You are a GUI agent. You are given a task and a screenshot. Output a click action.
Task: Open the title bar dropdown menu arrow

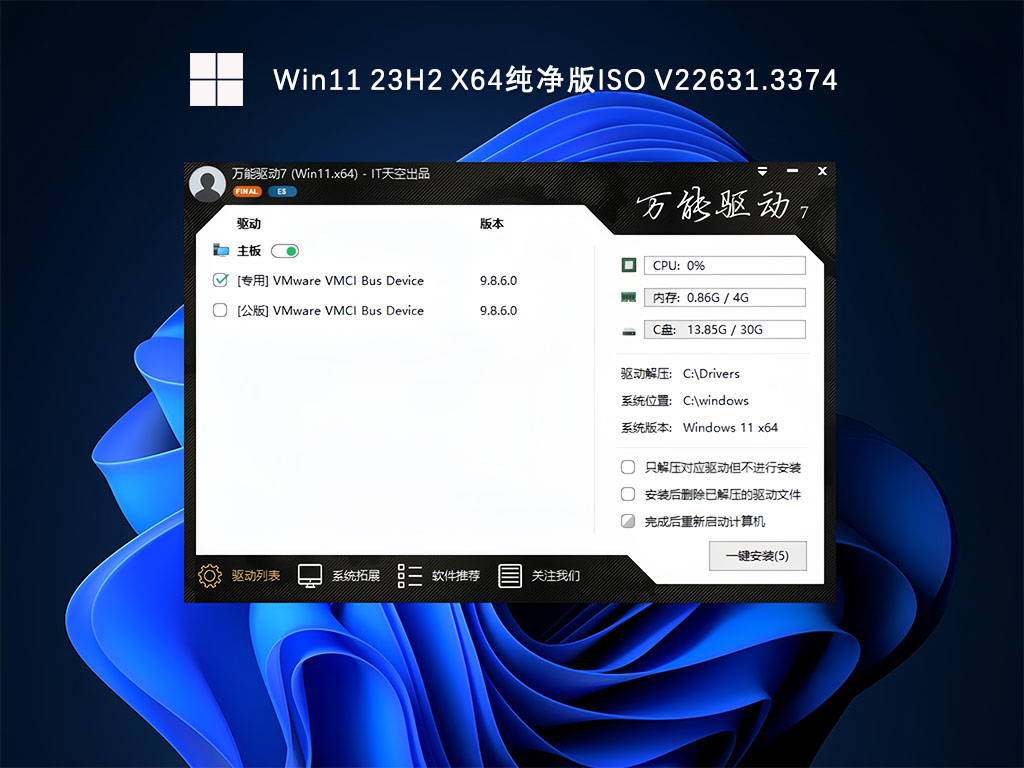[x=763, y=172]
